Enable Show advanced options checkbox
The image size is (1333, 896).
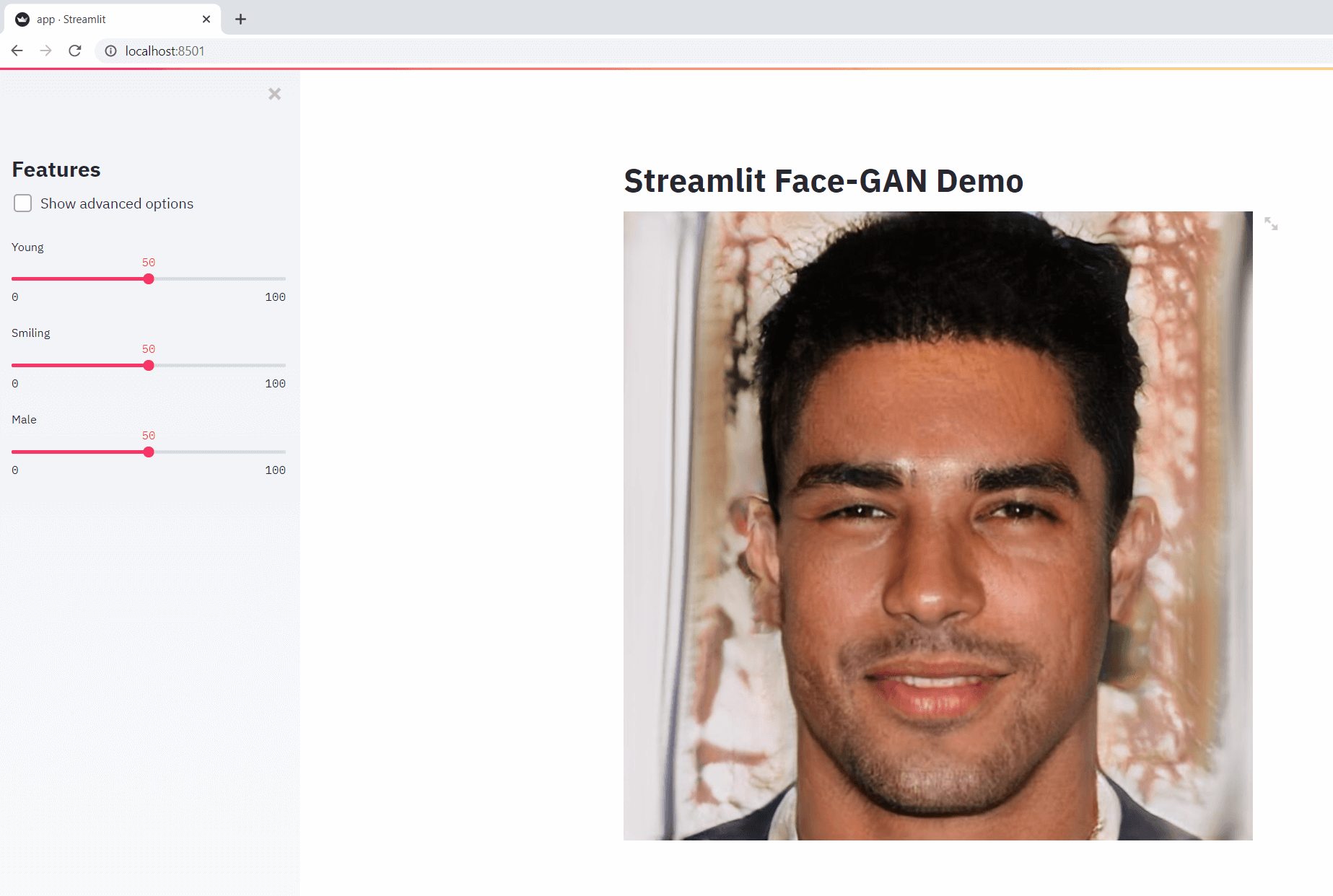tap(23, 203)
